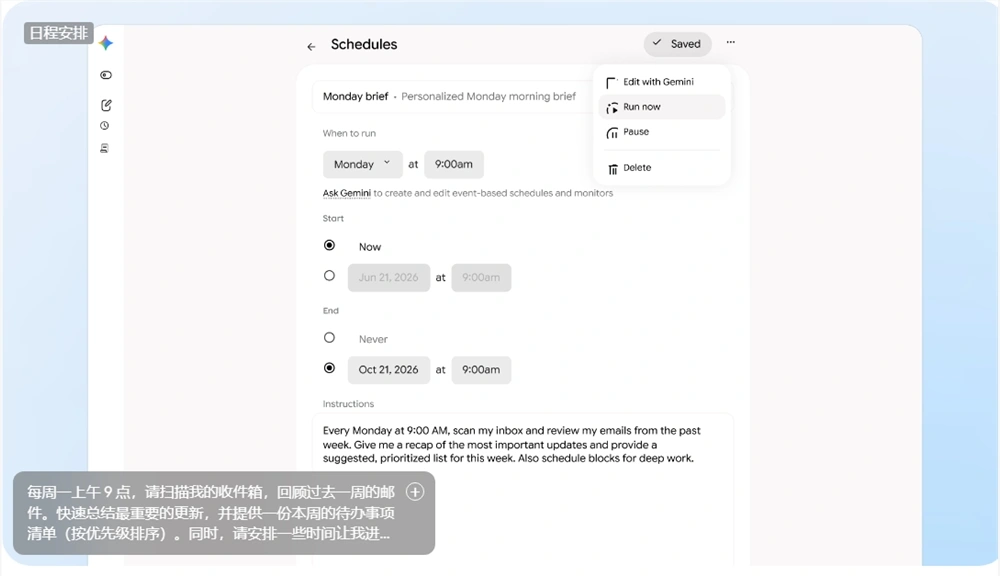Open the three-dot more options menu
Viewport: 1000px width, 576px height.
(731, 42)
